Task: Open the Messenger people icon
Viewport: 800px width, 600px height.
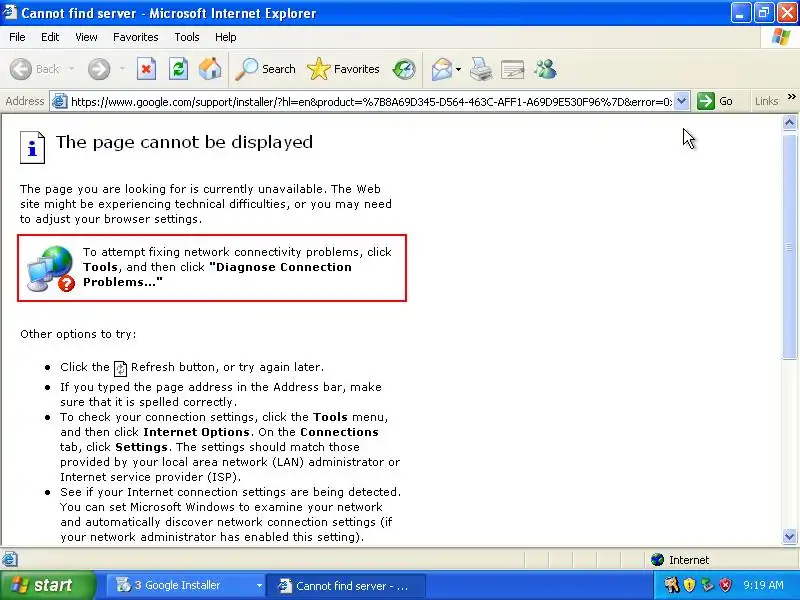Action: (545, 69)
